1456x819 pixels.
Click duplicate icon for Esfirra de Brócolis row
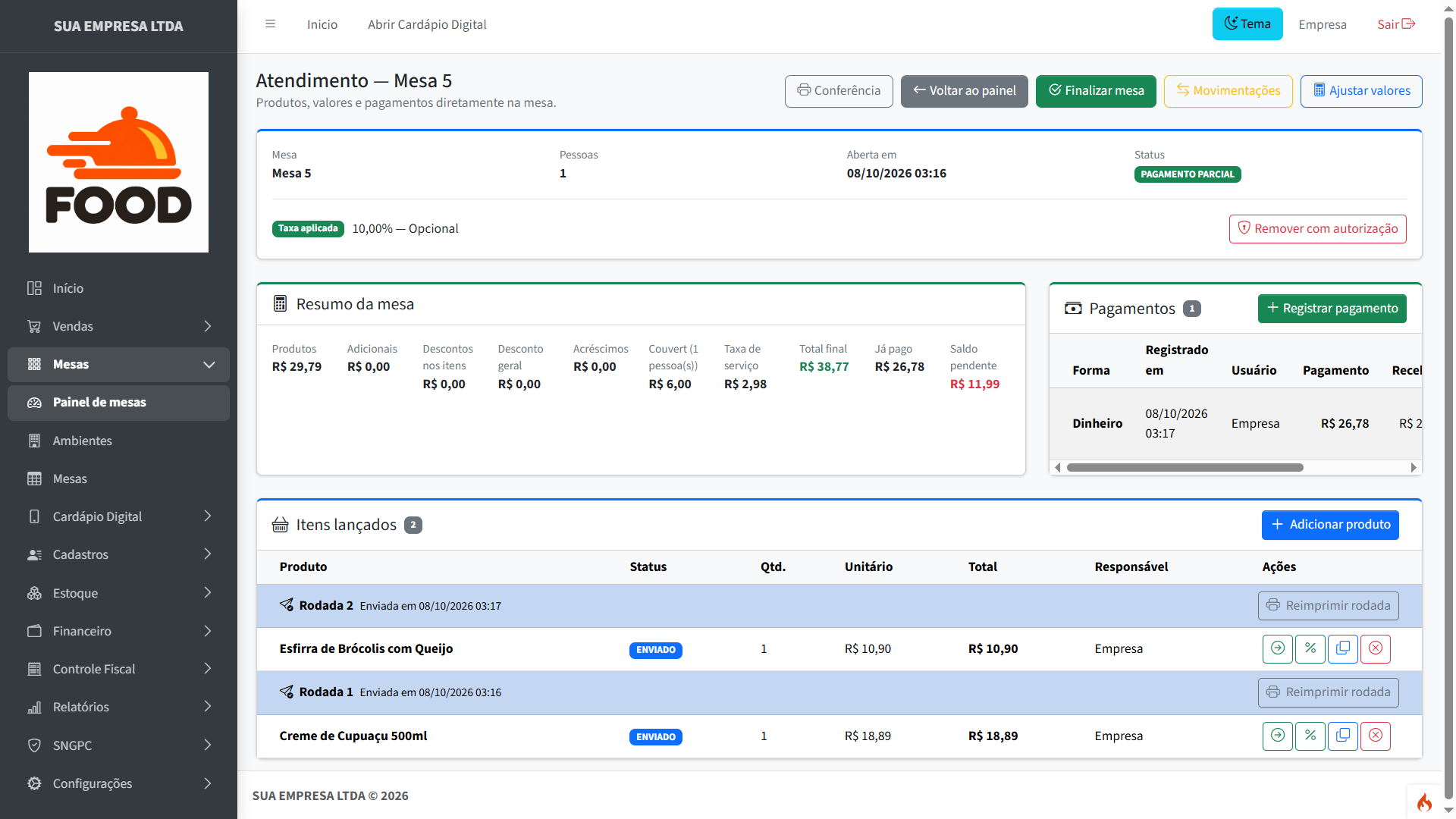pos(1342,648)
